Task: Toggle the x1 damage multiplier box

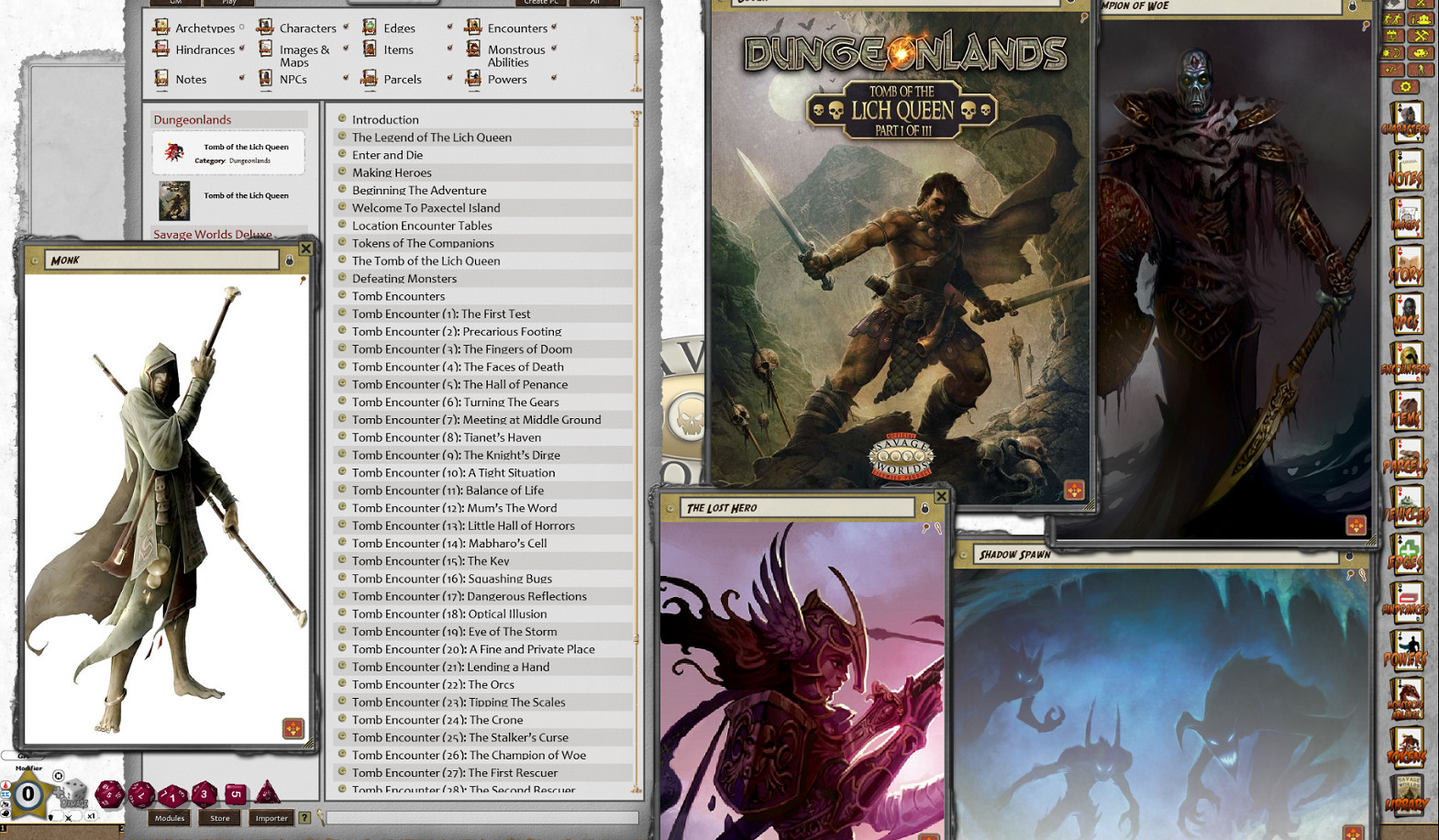Action: click(91, 816)
